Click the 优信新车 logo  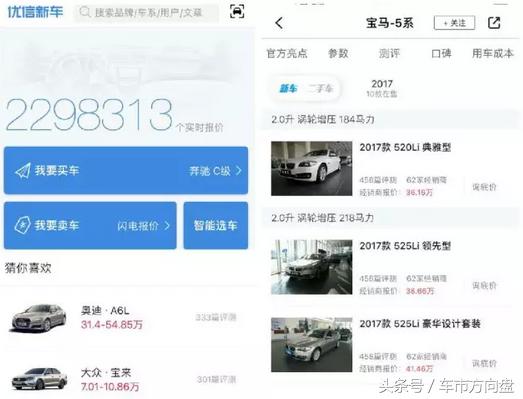point(35,12)
